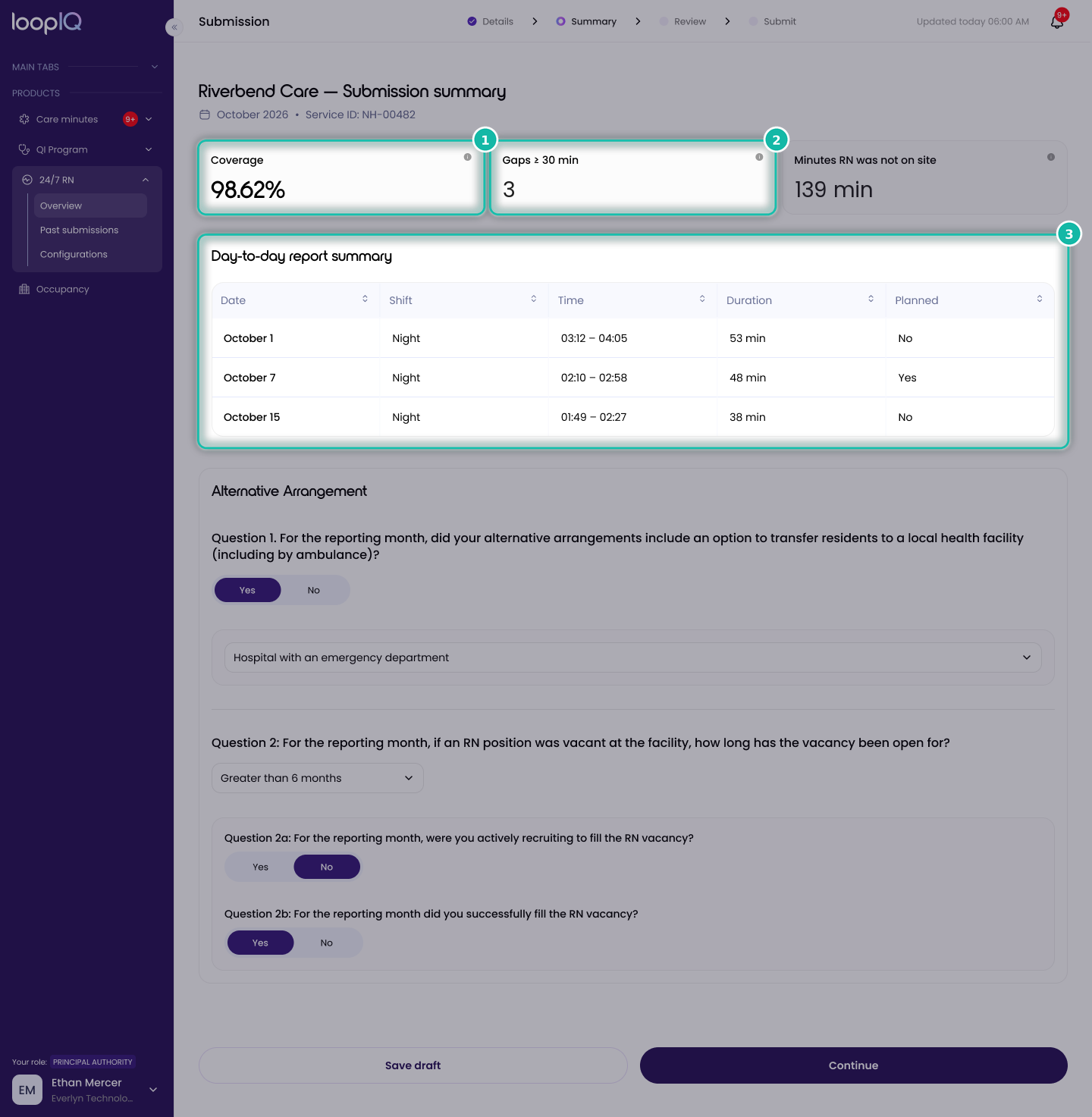This screenshot has height=1117, width=1092.
Task: Click the 24/7 RN sidebar icon
Action: [x=27, y=180]
